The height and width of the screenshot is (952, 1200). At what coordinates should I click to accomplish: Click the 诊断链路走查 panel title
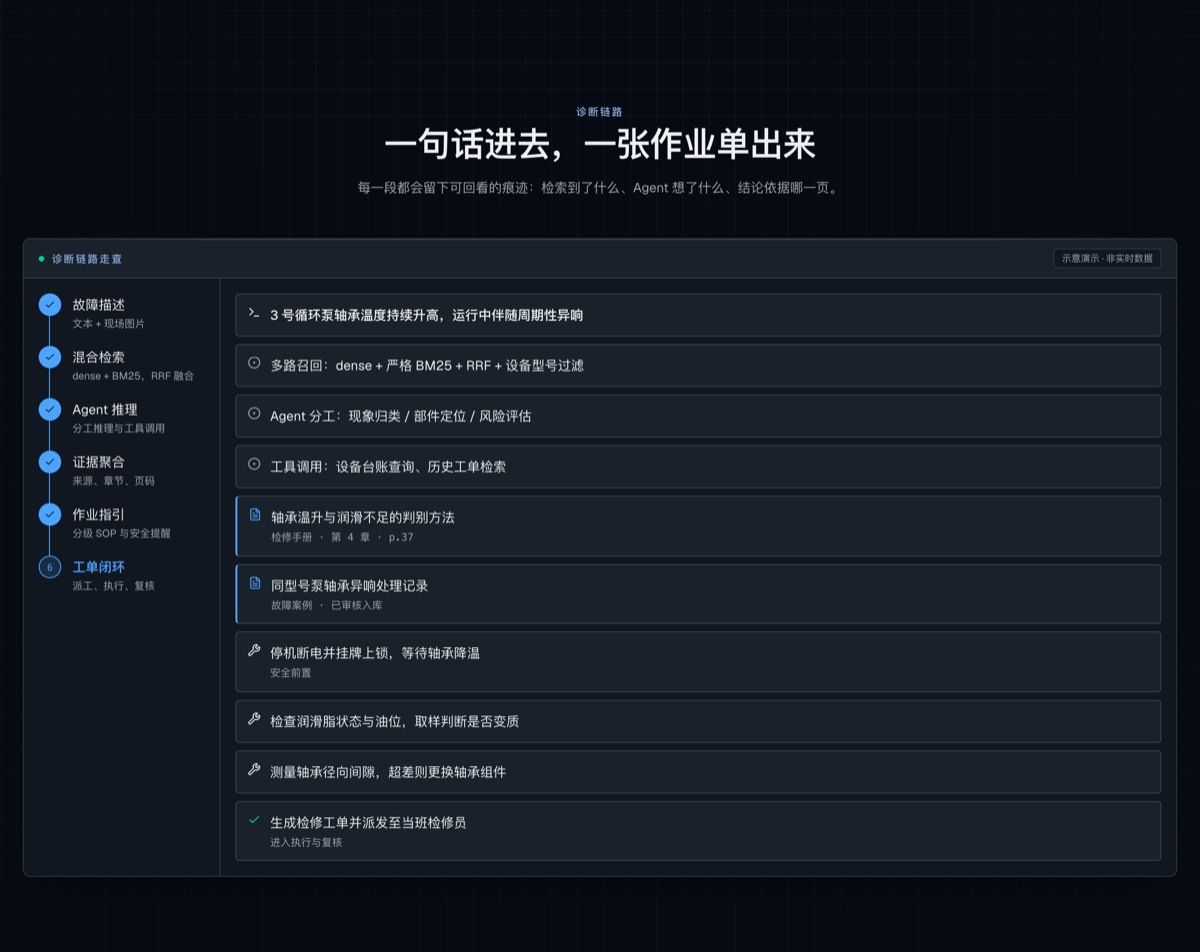tap(87, 259)
